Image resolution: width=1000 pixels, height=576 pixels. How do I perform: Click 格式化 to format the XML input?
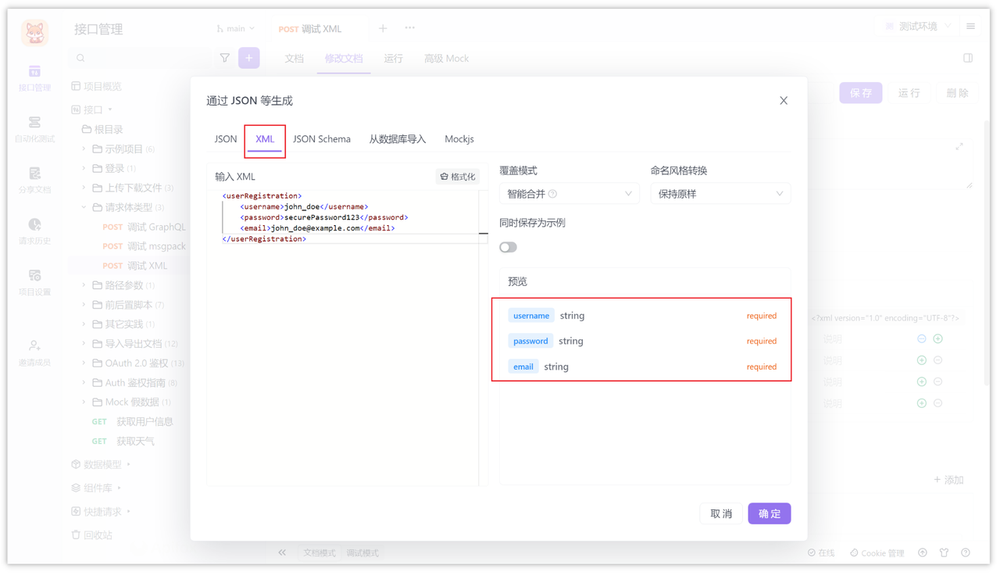(x=459, y=175)
